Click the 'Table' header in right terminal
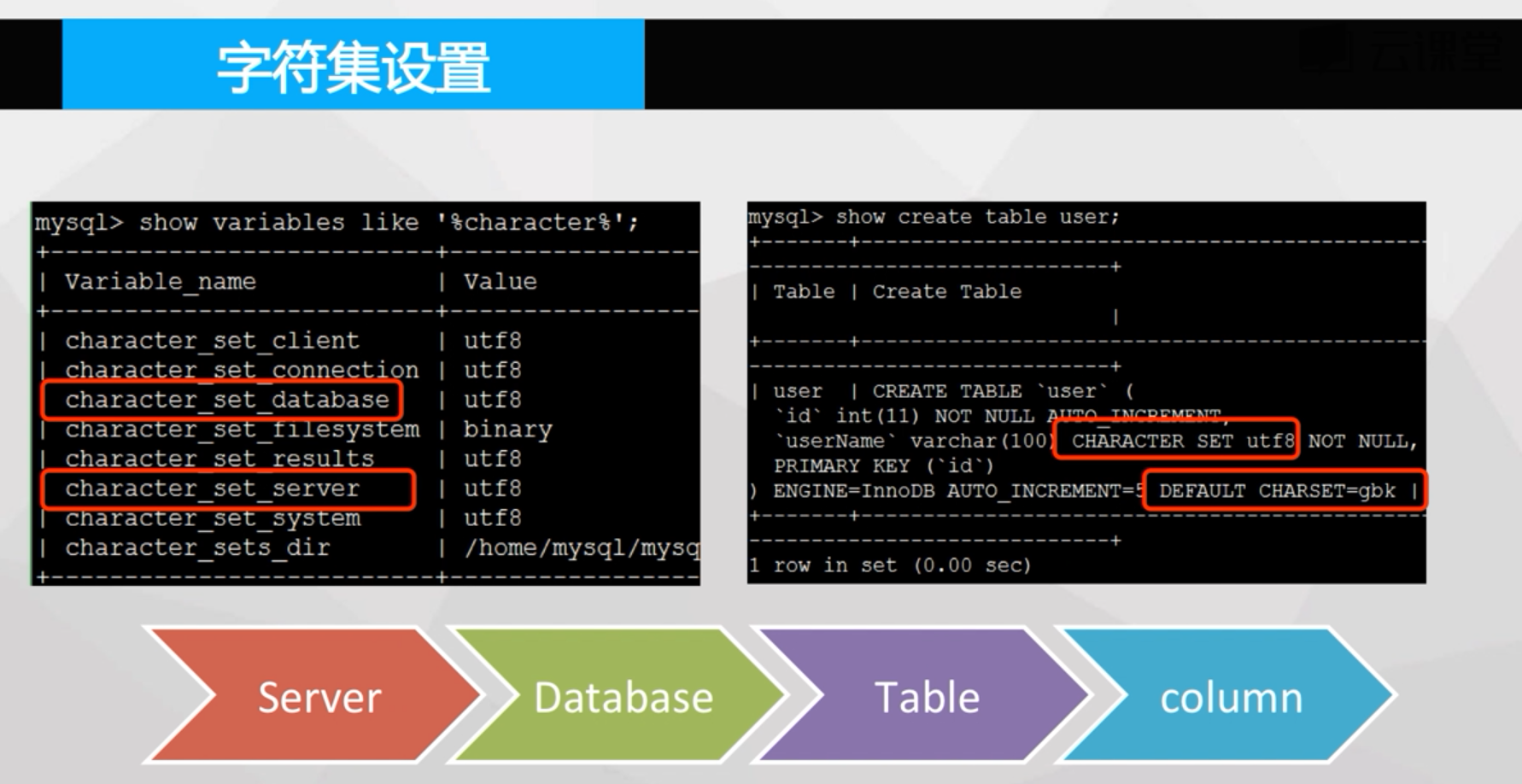 (x=804, y=292)
